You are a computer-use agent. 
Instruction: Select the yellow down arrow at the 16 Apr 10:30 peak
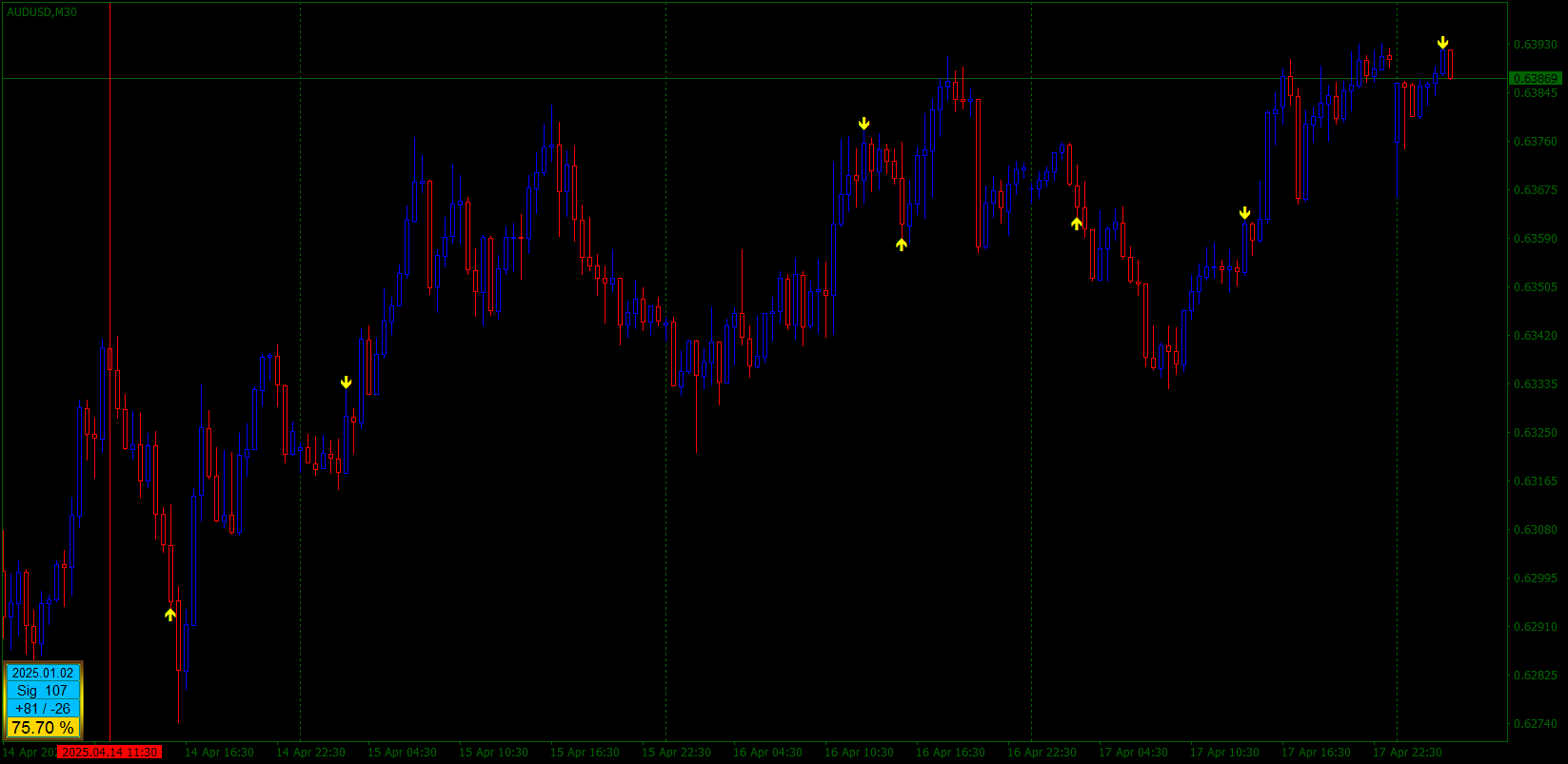click(x=863, y=124)
